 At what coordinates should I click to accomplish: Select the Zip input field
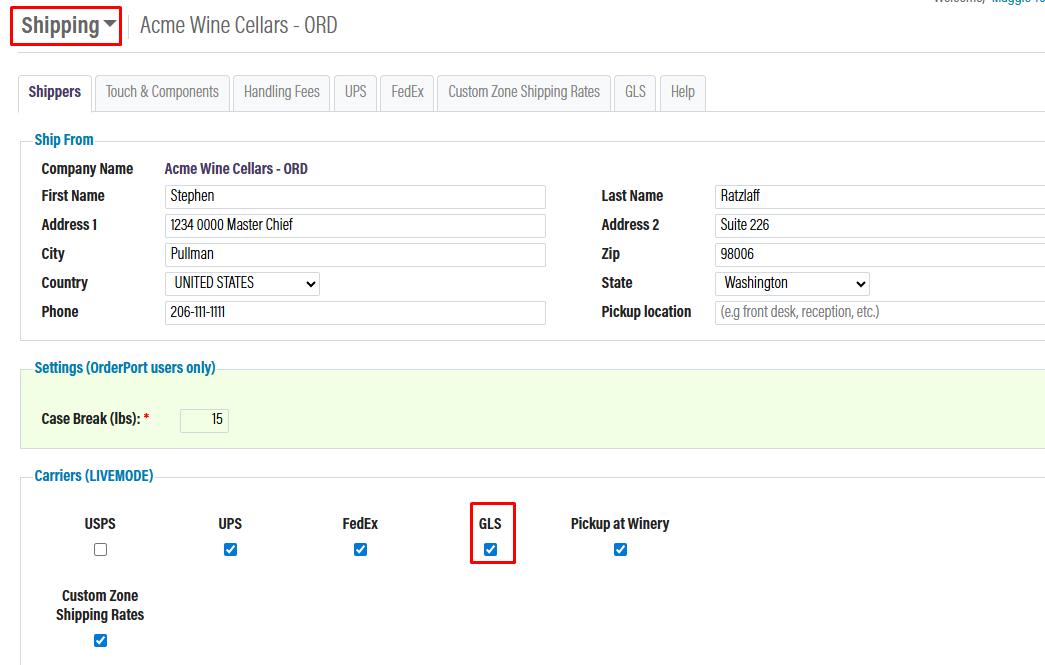pyautogui.click(x=880, y=255)
